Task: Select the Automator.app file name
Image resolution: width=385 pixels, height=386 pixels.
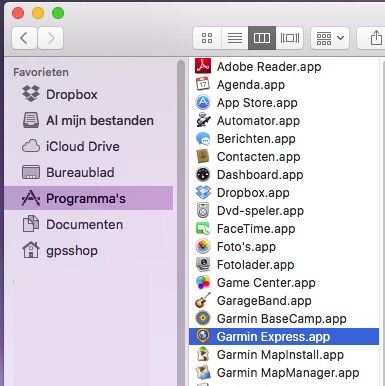Action: point(258,121)
